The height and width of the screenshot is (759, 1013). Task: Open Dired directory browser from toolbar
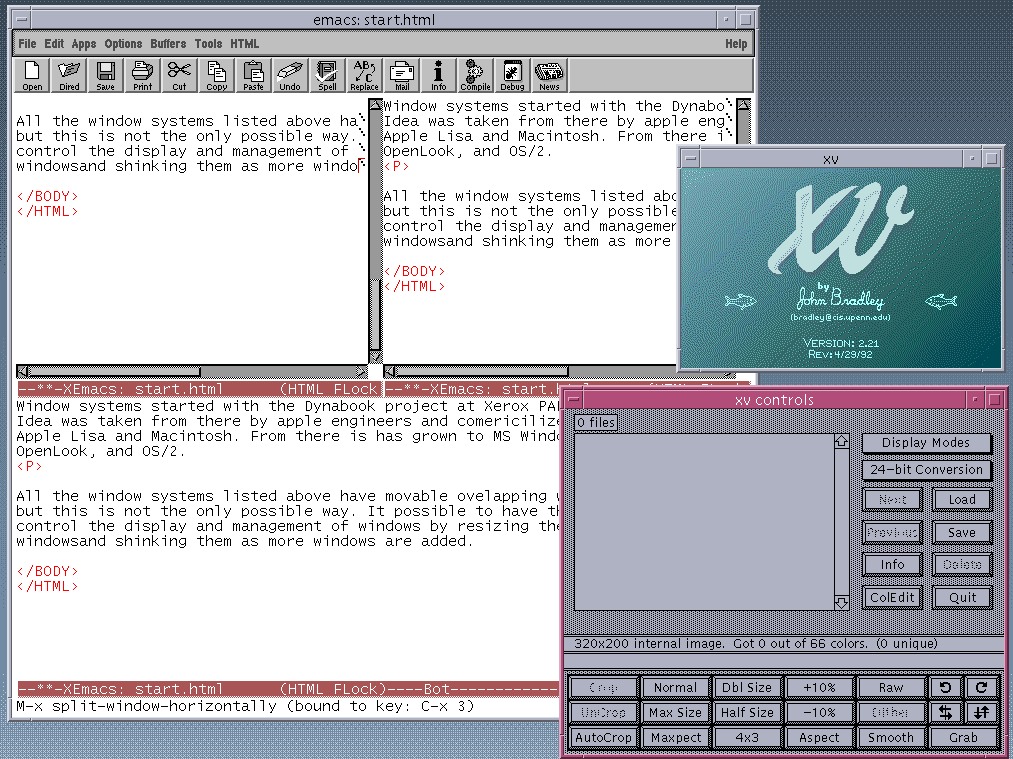click(x=69, y=75)
